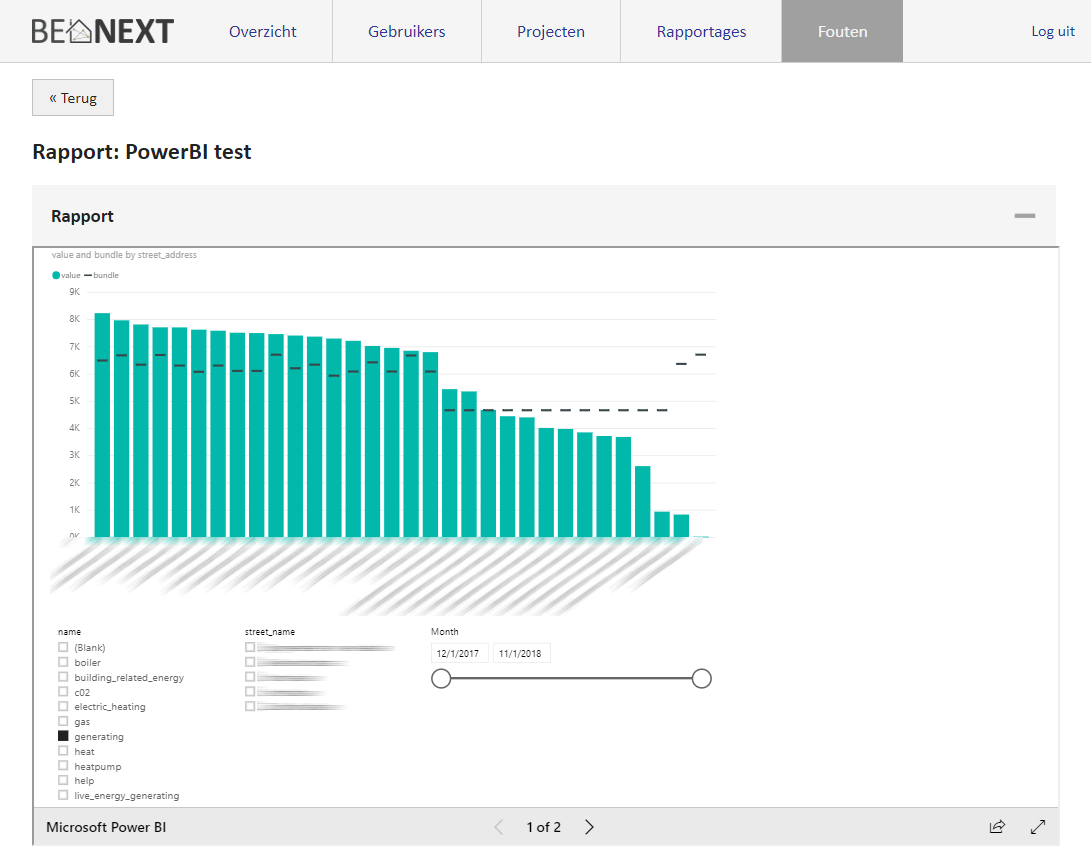
Task: Collapse the Rapport panel with minus icon
Action: (x=1024, y=216)
